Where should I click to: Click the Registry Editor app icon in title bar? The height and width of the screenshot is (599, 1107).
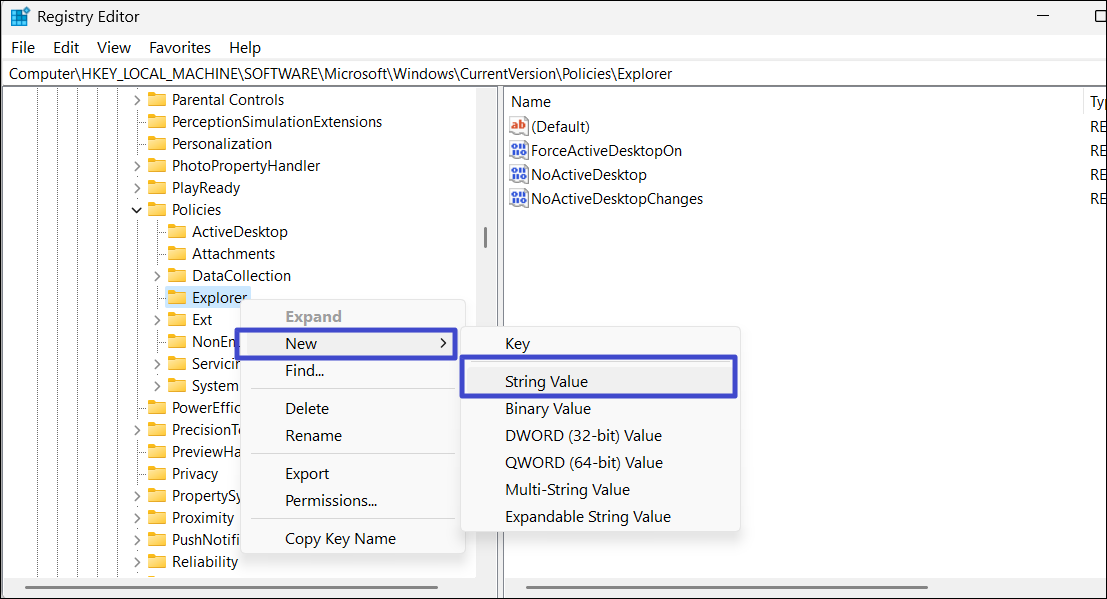pos(20,17)
